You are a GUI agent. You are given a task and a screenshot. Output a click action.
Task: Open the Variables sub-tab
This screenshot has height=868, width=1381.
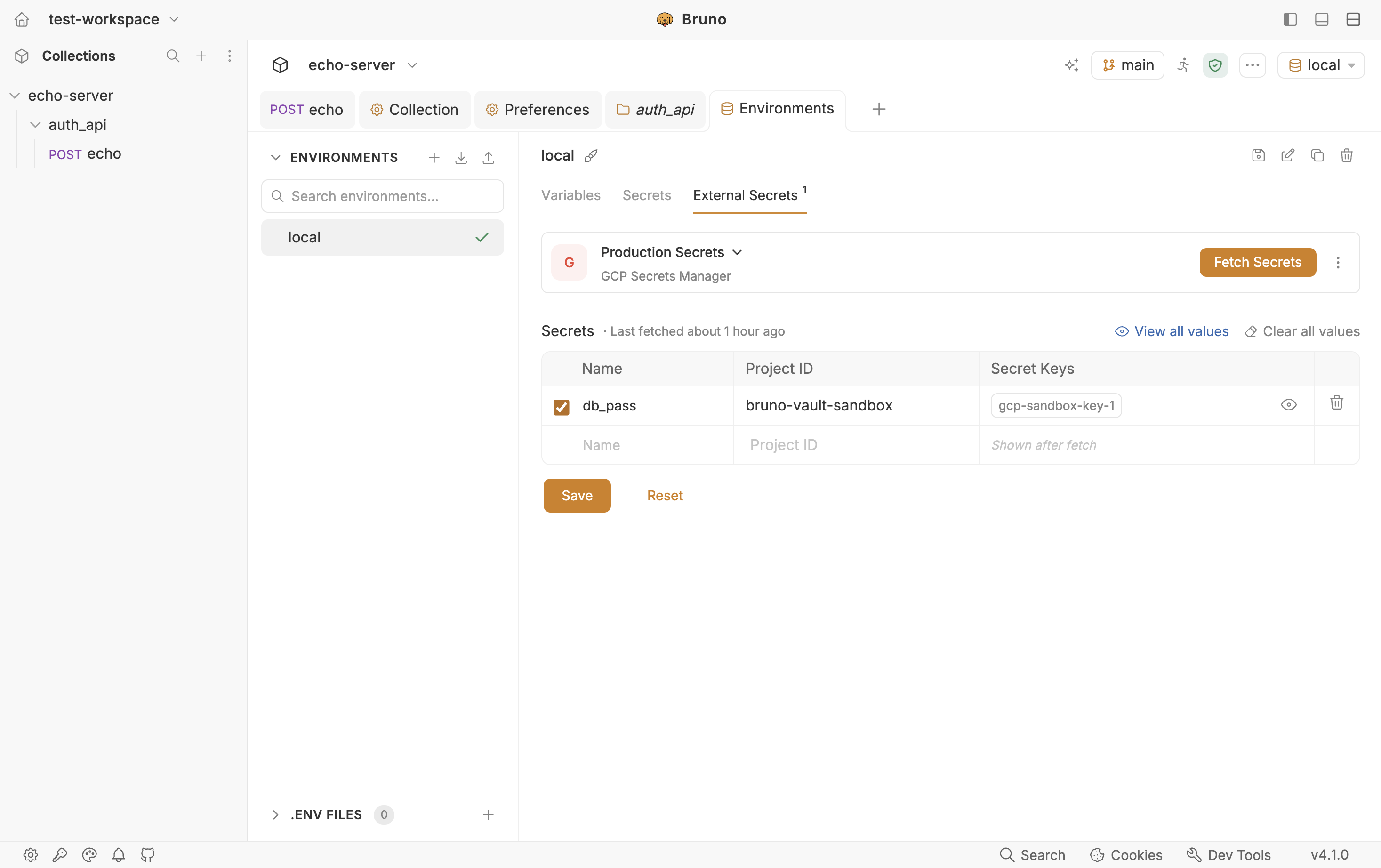[x=570, y=195]
